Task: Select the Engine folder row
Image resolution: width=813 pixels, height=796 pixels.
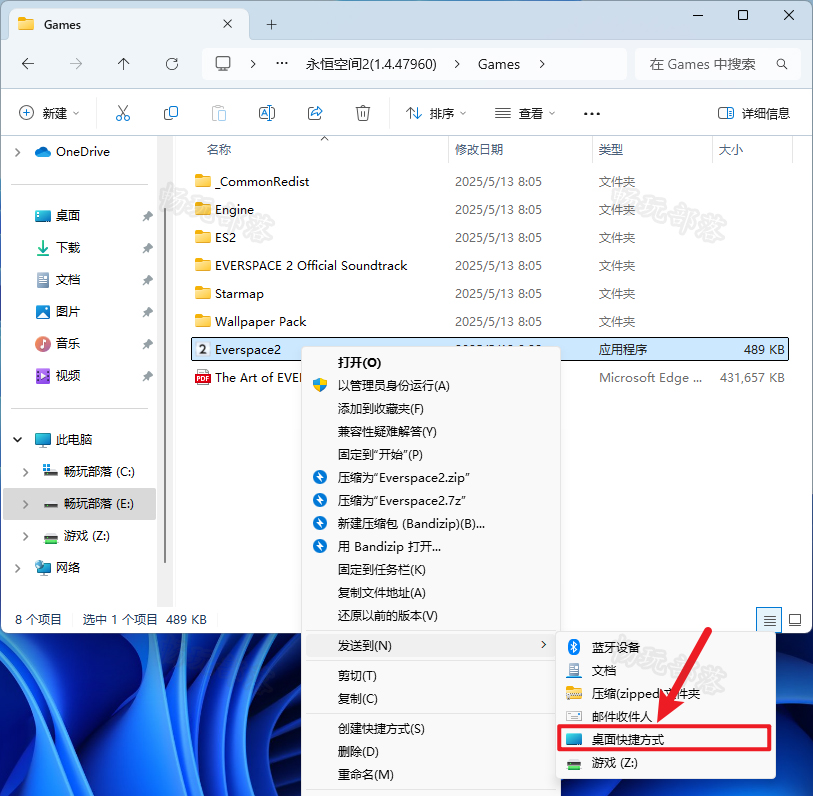Action: [490, 210]
